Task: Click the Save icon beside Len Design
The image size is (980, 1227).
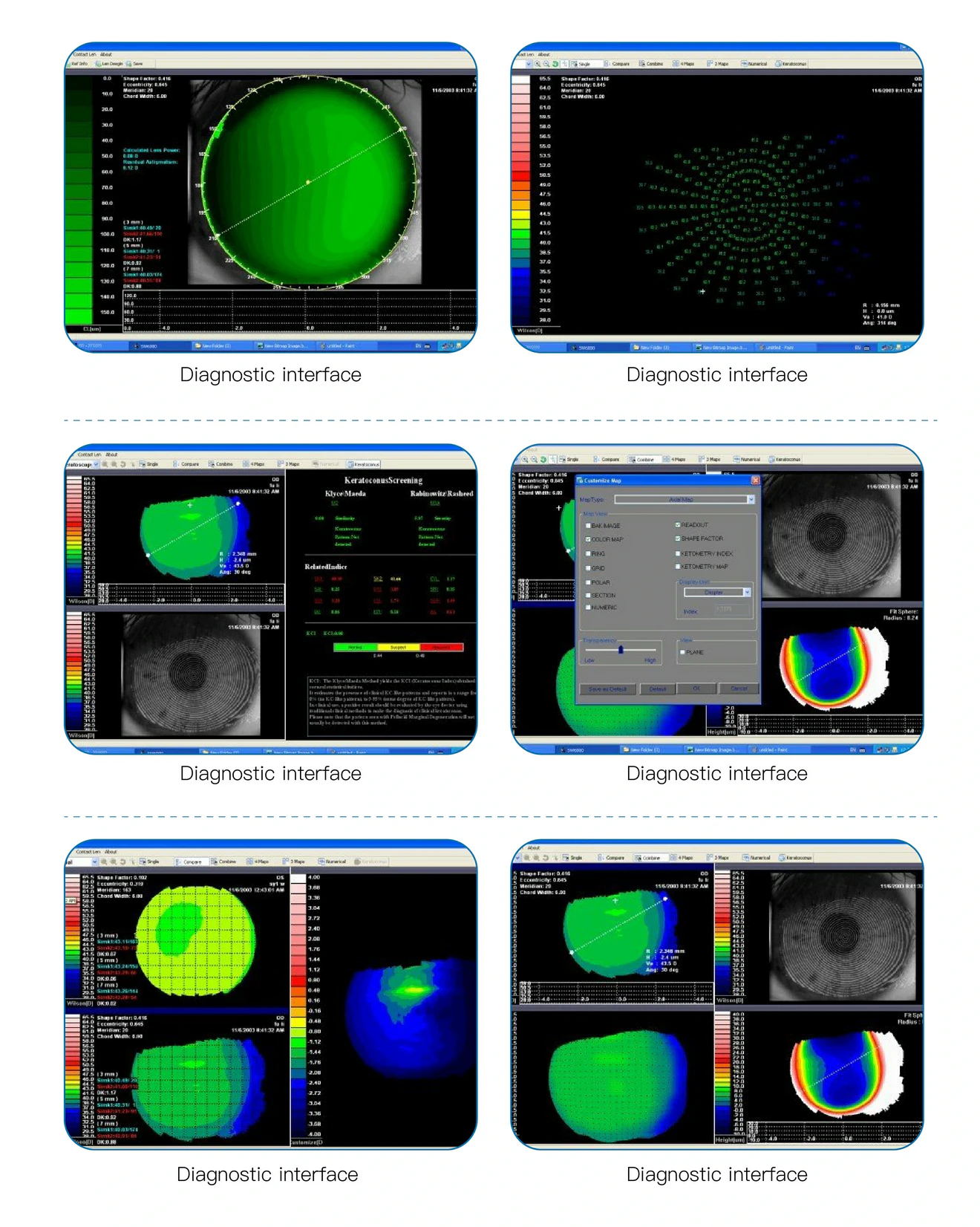Action: [x=134, y=64]
